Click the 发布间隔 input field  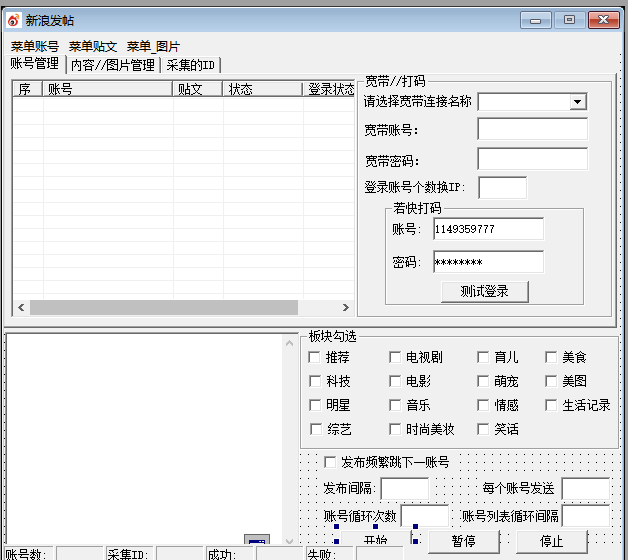tap(405, 488)
